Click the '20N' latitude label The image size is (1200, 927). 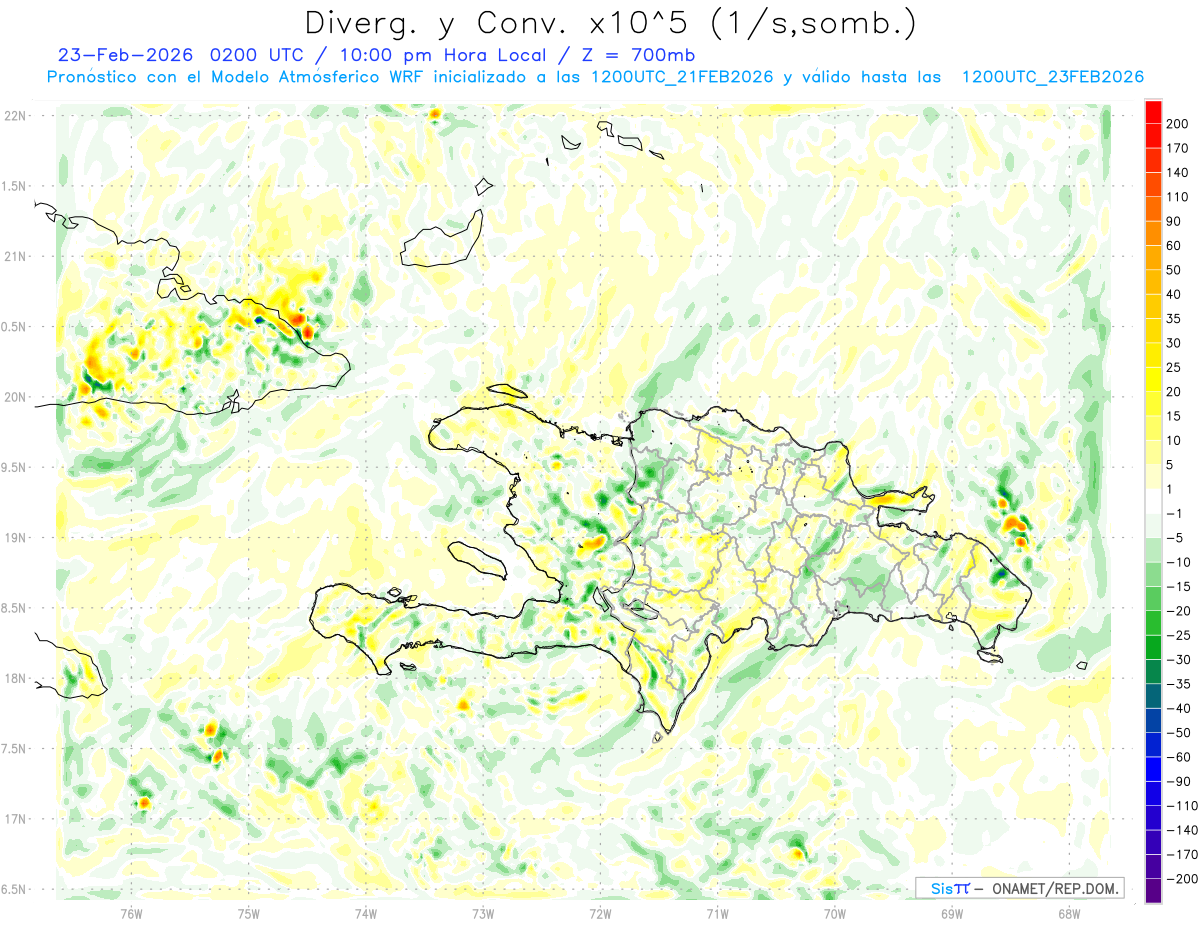[x=15, y=397]
